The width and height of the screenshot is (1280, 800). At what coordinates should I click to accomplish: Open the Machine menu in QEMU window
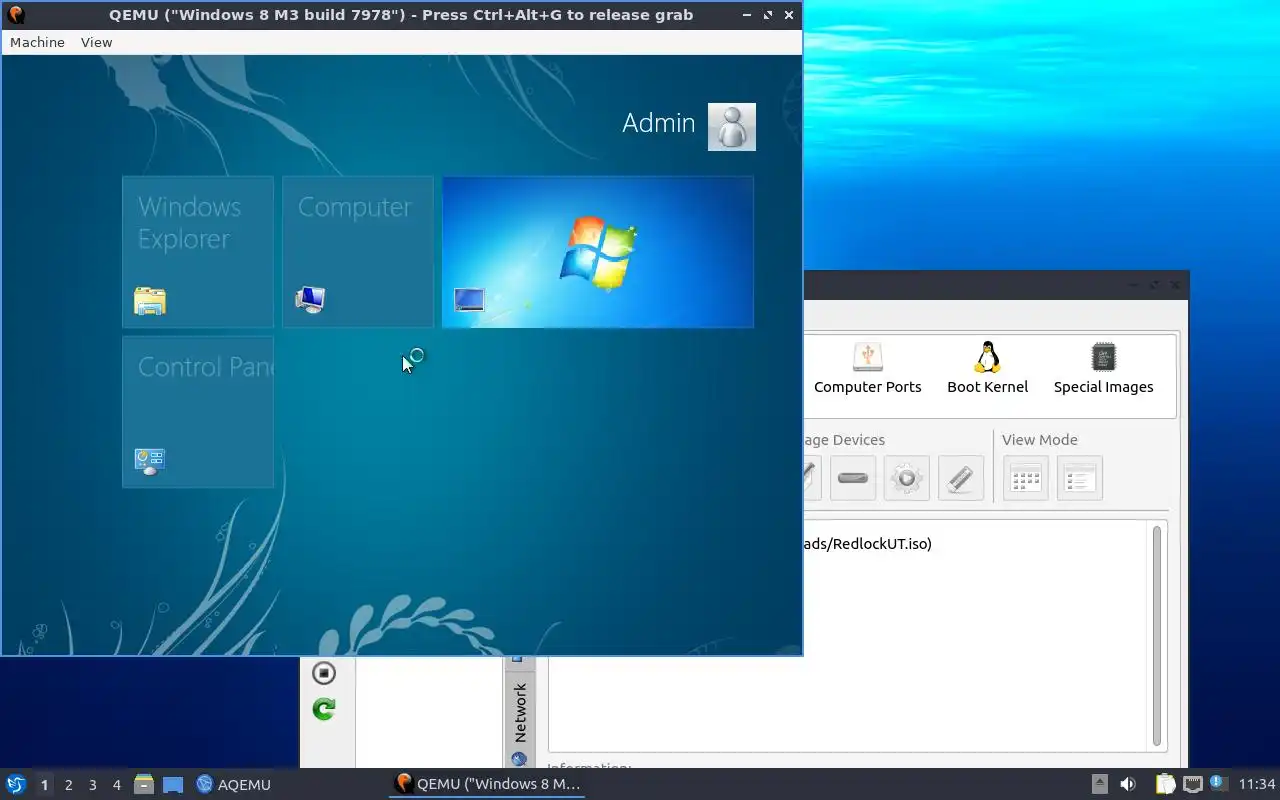coord(37,42)
